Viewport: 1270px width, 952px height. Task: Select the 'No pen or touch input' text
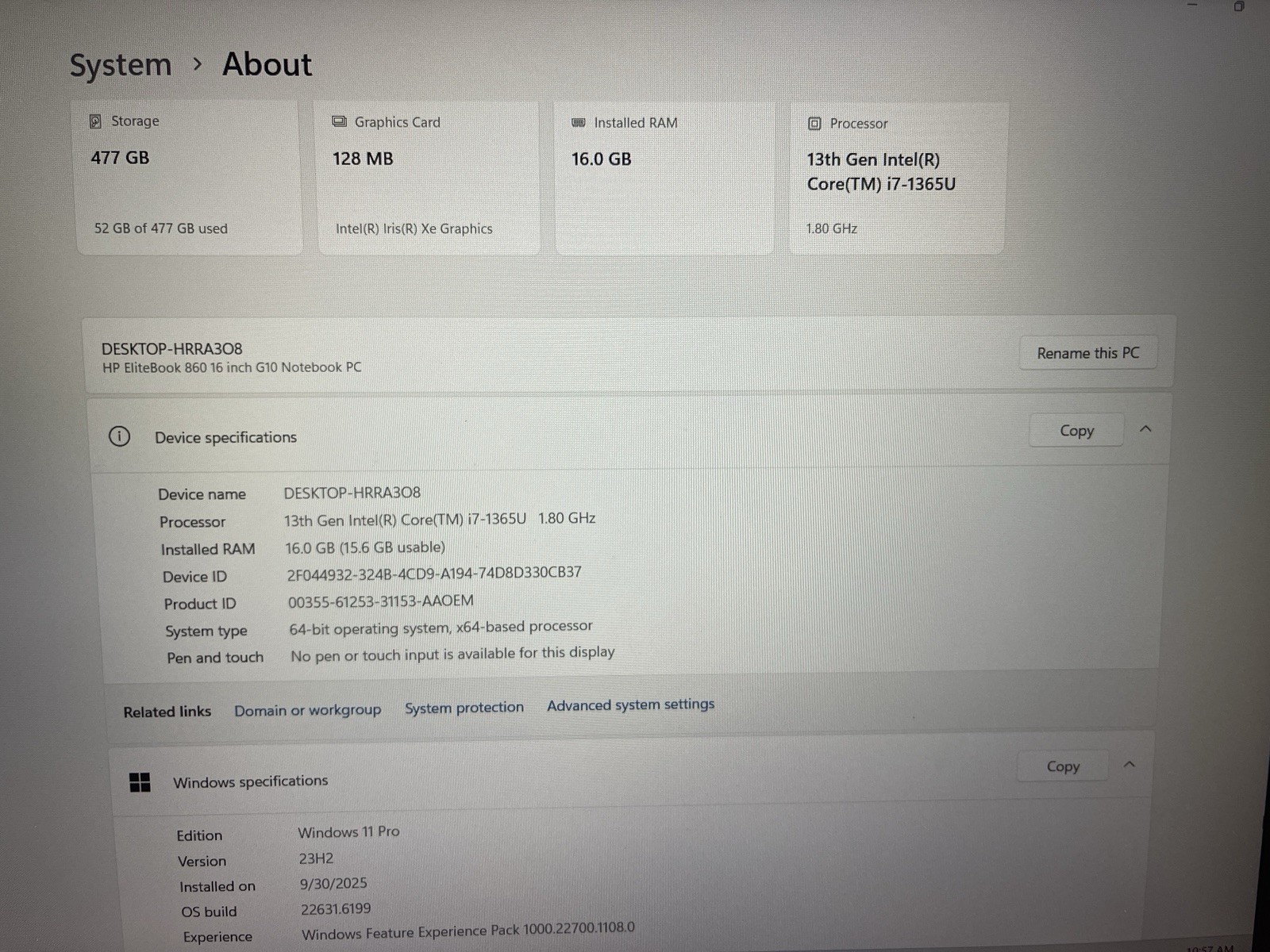(452, 654)
